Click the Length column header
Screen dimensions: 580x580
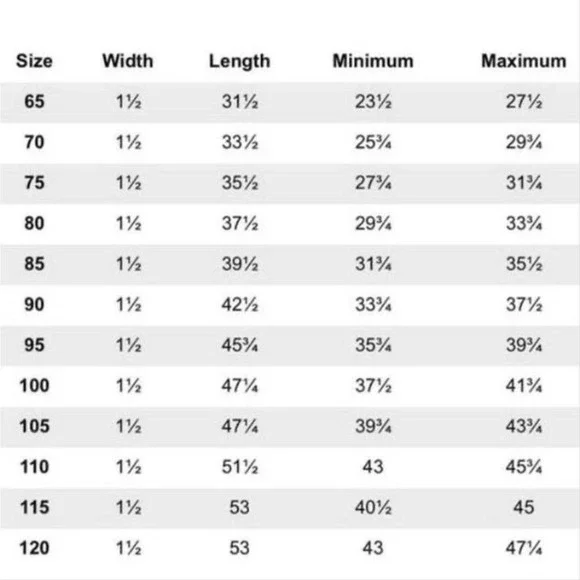click(x=239, y=62)
